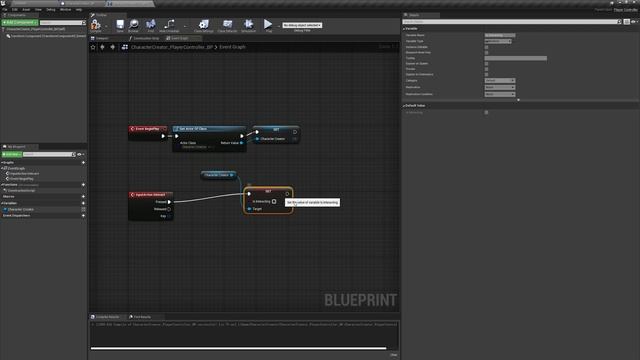The width and height of the screenshot is (640, 360).
Task: Toggle Hide Unrelated nodes
Action: click(169, 25)
